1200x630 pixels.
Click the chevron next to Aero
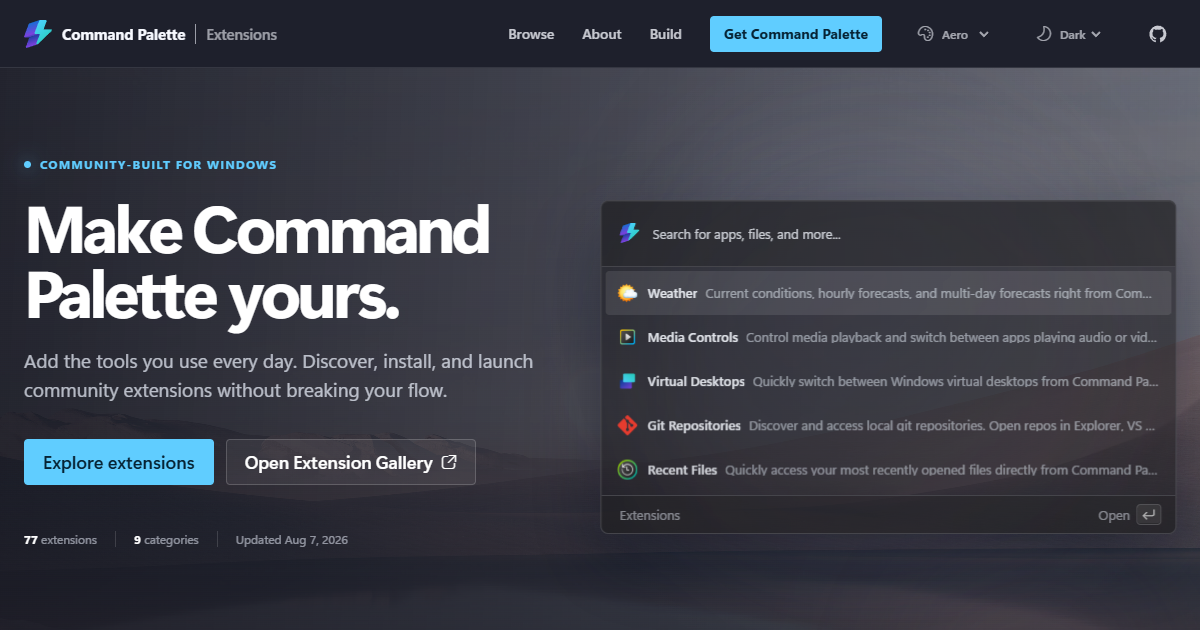point(984,34)
